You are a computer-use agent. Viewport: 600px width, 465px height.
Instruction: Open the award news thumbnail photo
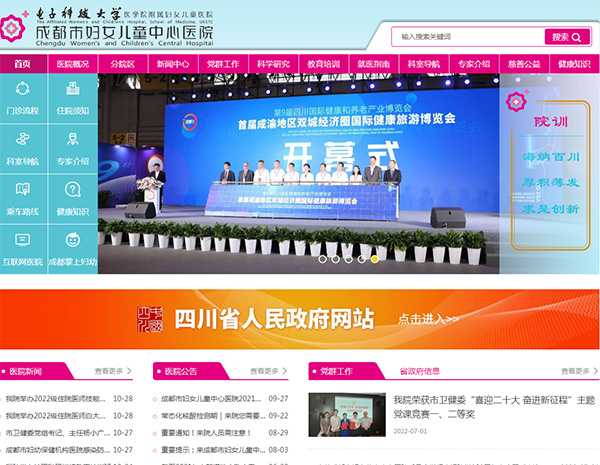[x=346, y=415]
